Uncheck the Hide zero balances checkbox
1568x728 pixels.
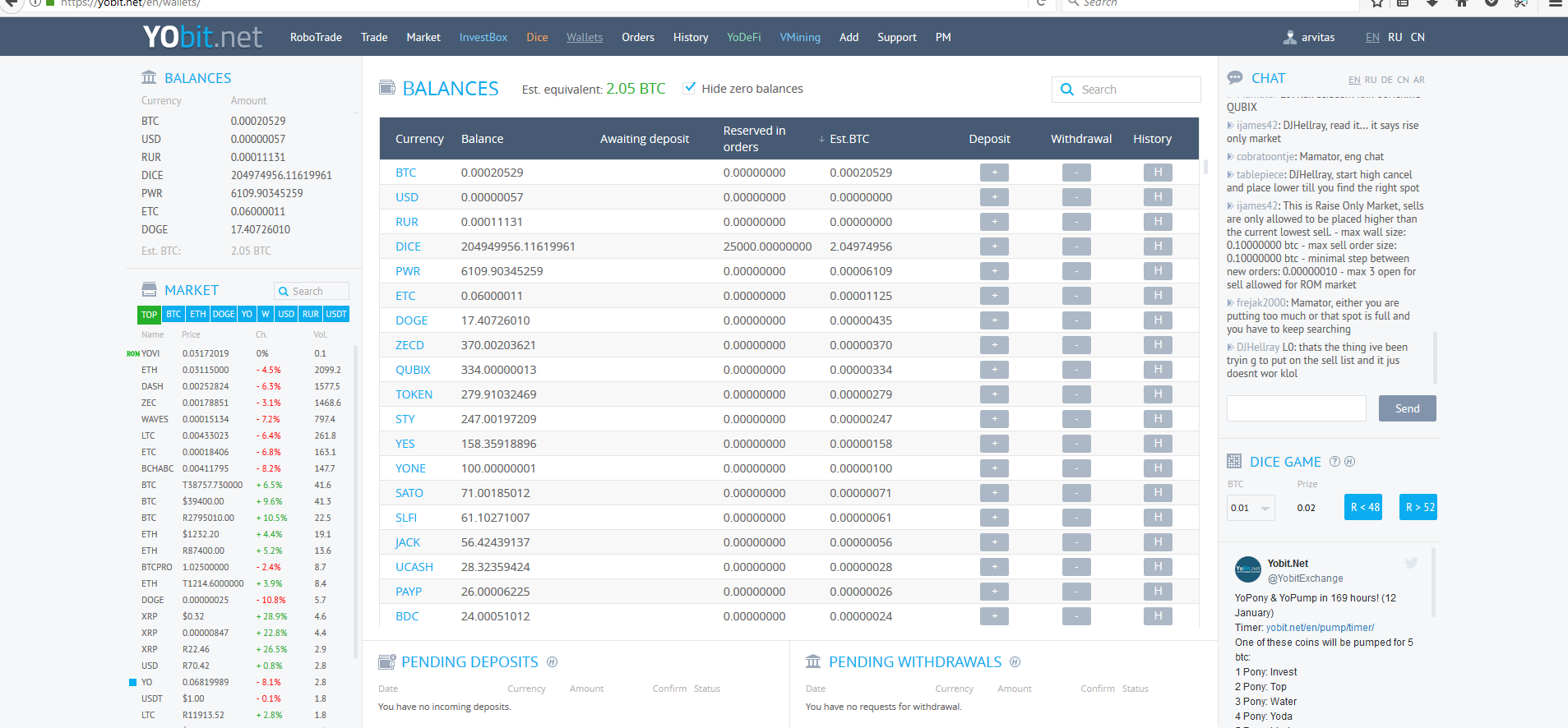click(x=690, y=88)
